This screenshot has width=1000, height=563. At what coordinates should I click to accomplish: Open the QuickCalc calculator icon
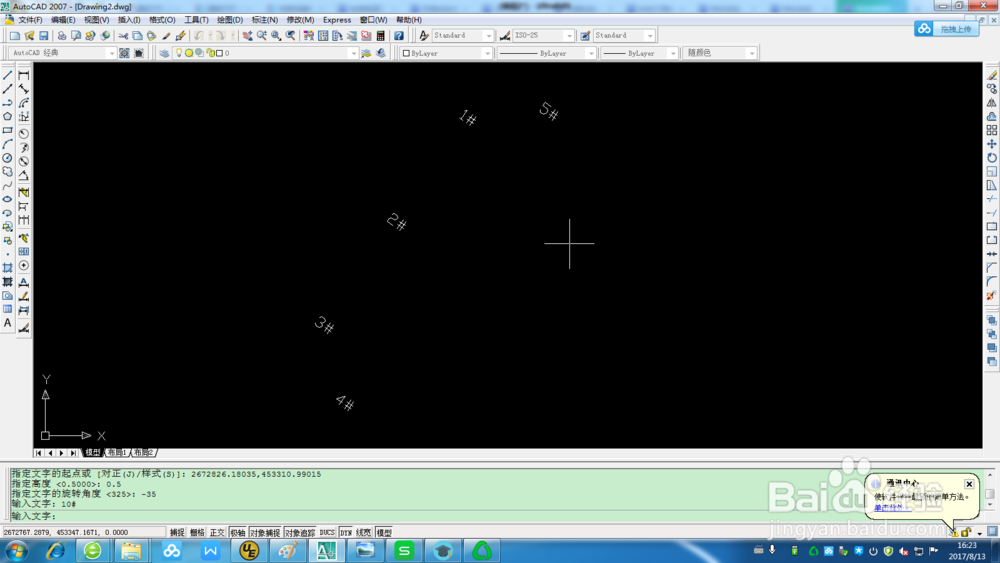(x=381, y=36)
